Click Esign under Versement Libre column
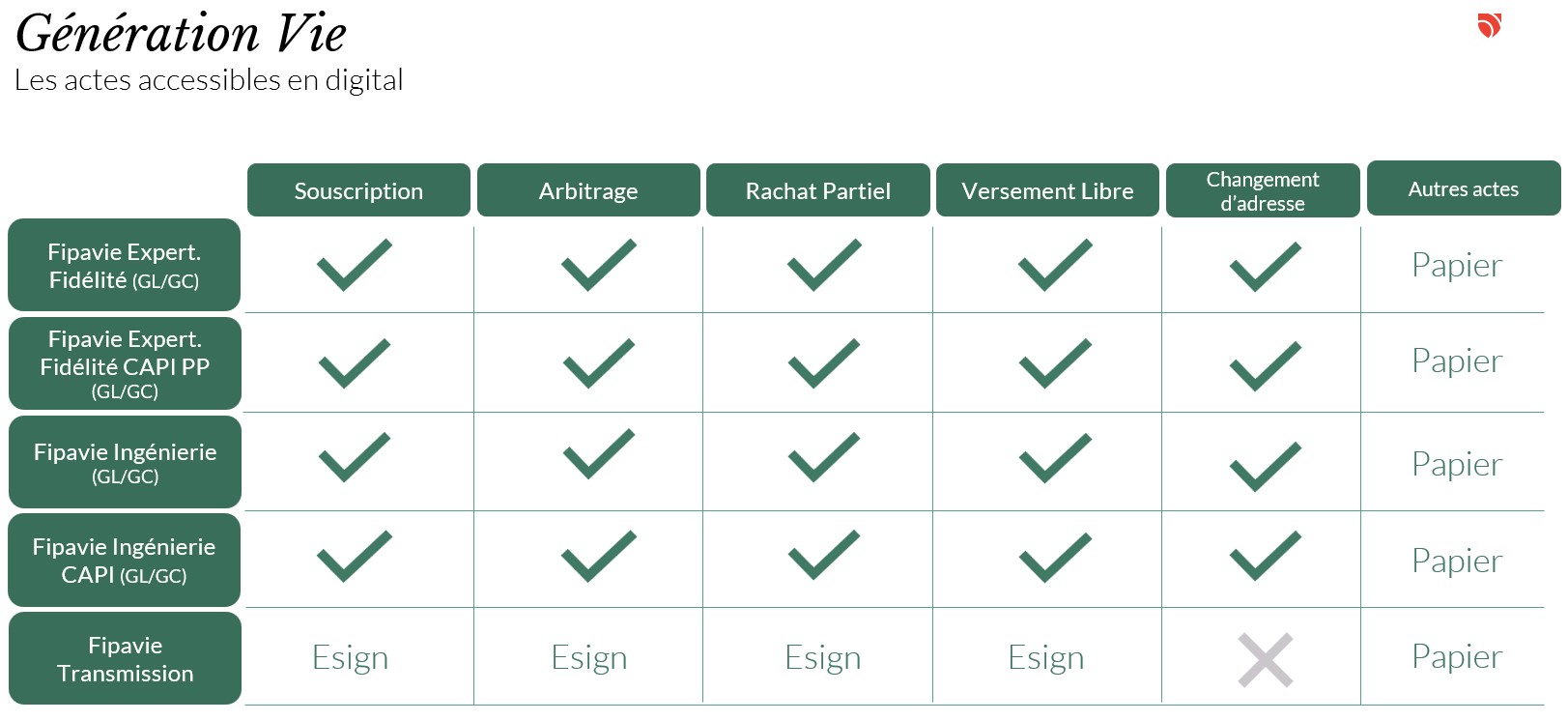Screen dimensions: 1568x721 1046,657
